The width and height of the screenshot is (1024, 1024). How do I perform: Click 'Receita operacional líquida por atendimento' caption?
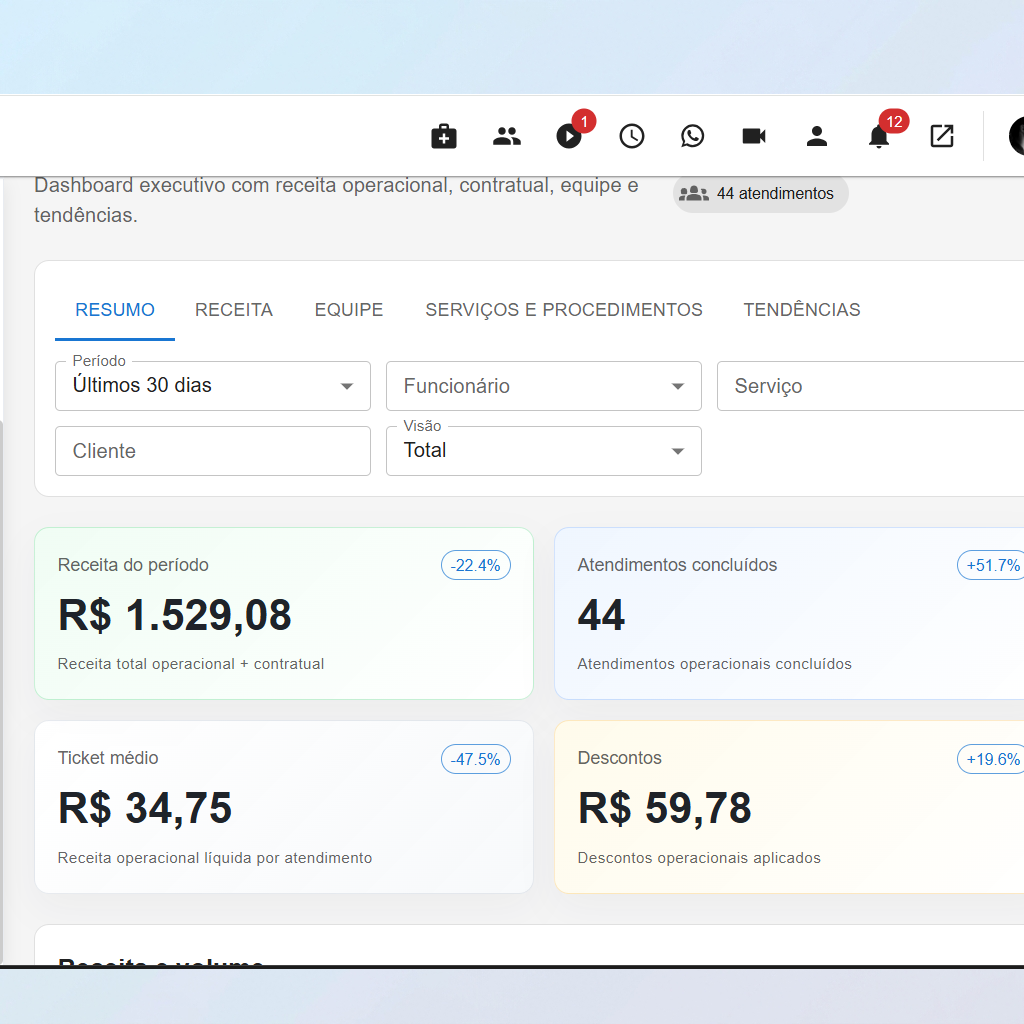(x=215, y=857)
